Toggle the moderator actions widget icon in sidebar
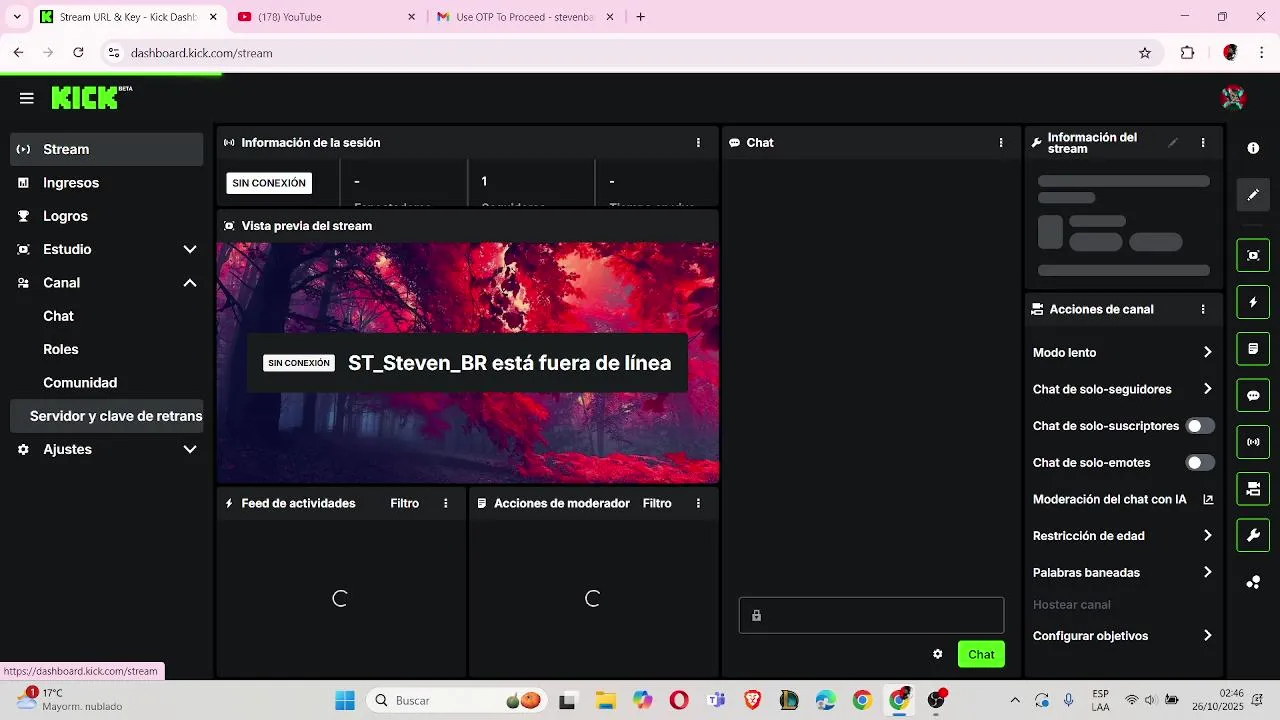Viewport: 1280px width, 720px height. (1253, 349)
